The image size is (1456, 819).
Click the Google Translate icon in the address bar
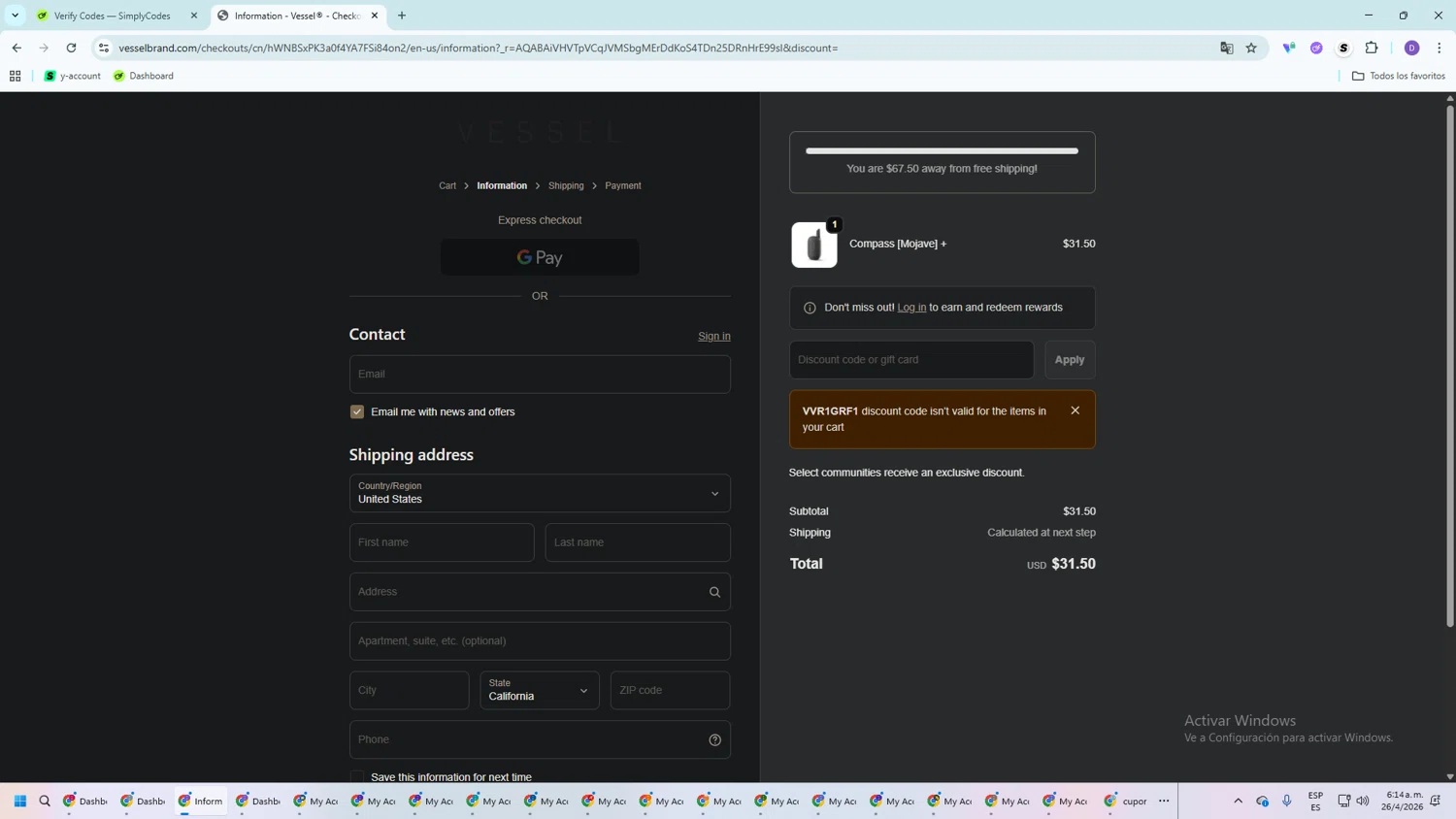[x=1227, y=48]
